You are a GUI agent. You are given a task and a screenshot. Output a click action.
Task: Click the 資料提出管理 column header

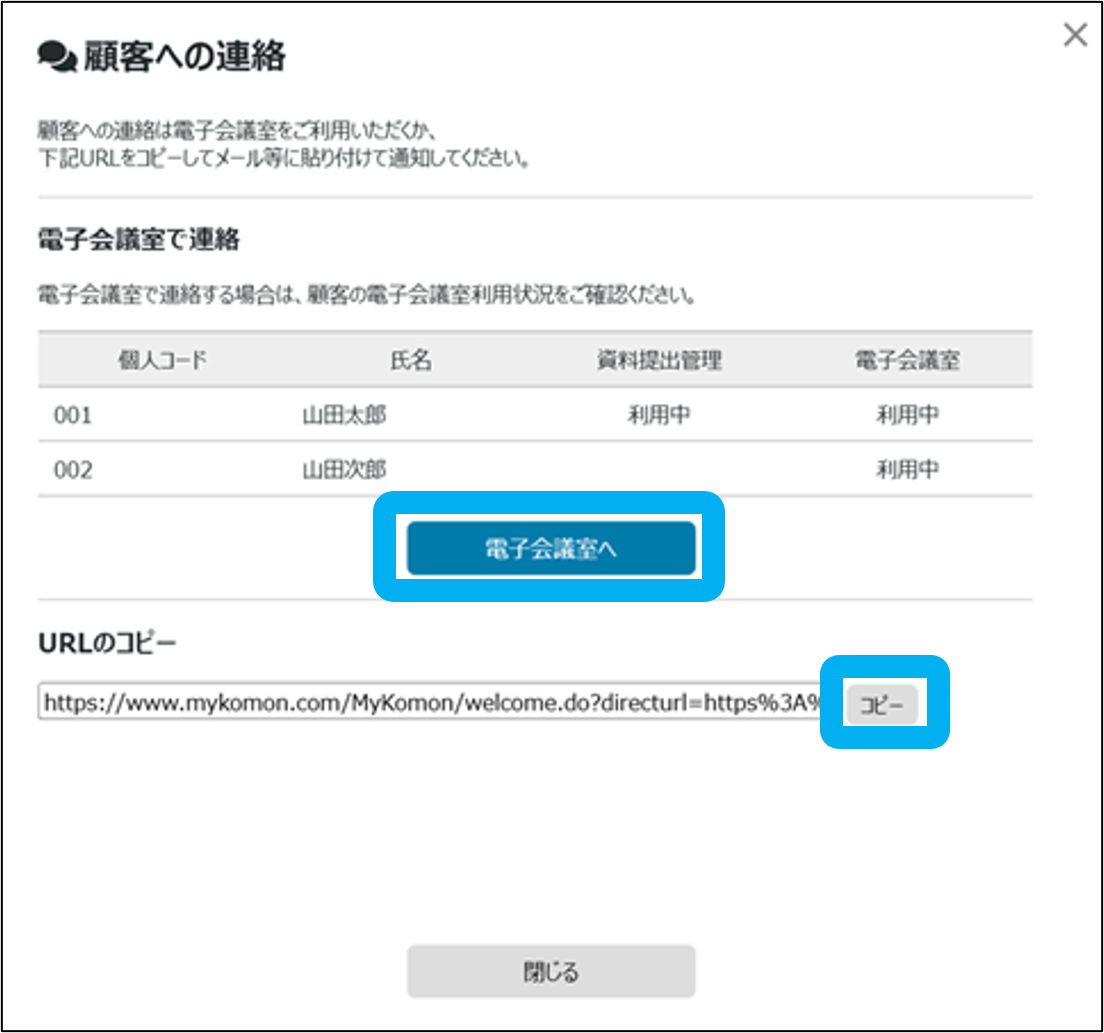(658, 361)
